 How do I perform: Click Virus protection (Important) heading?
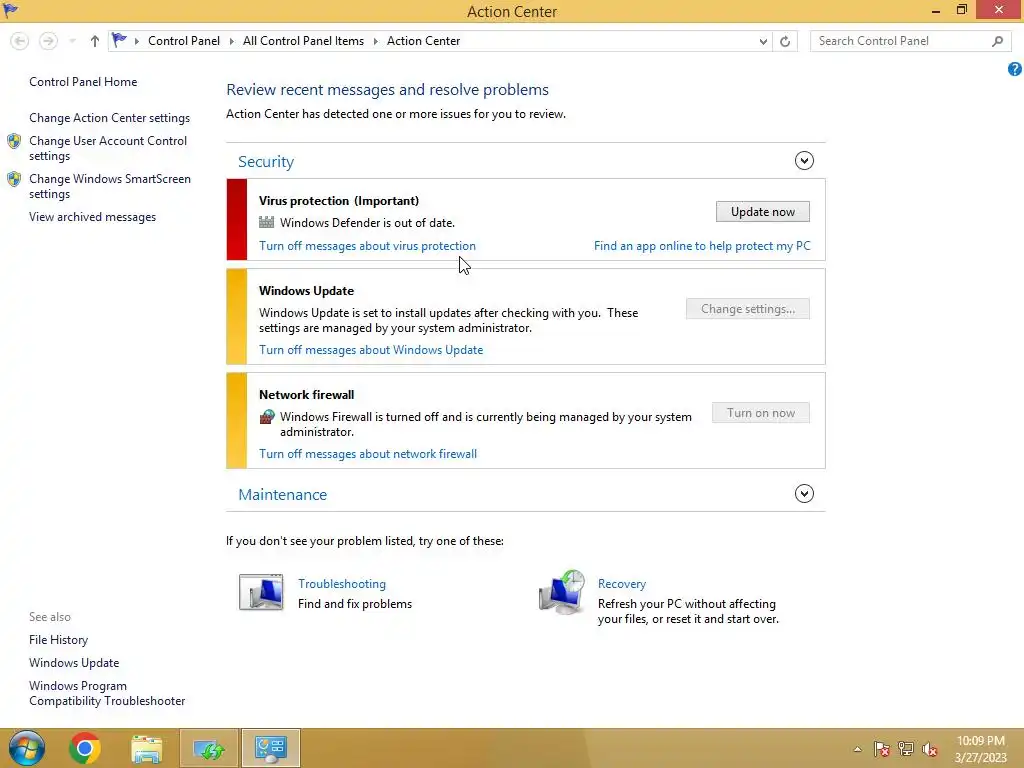pyautogui.click(x=338, y=200)
